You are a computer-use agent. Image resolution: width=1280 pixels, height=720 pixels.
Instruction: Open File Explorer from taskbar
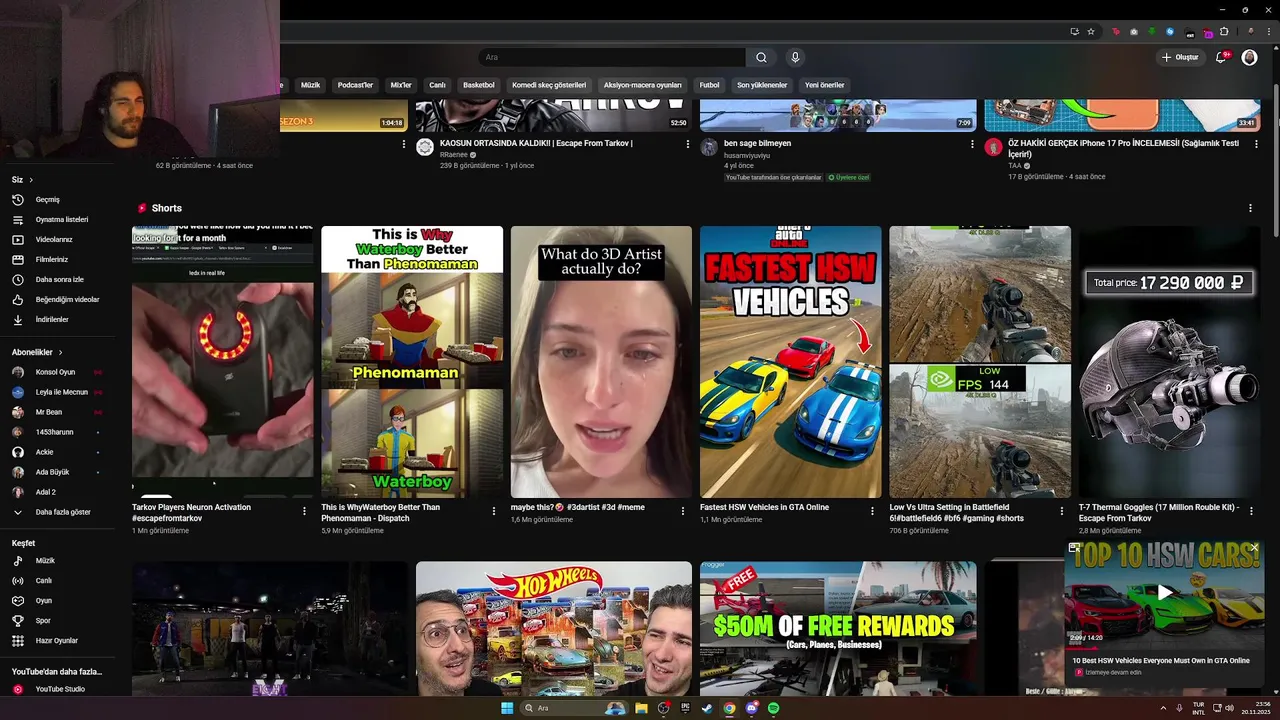(x=641, y=708)
